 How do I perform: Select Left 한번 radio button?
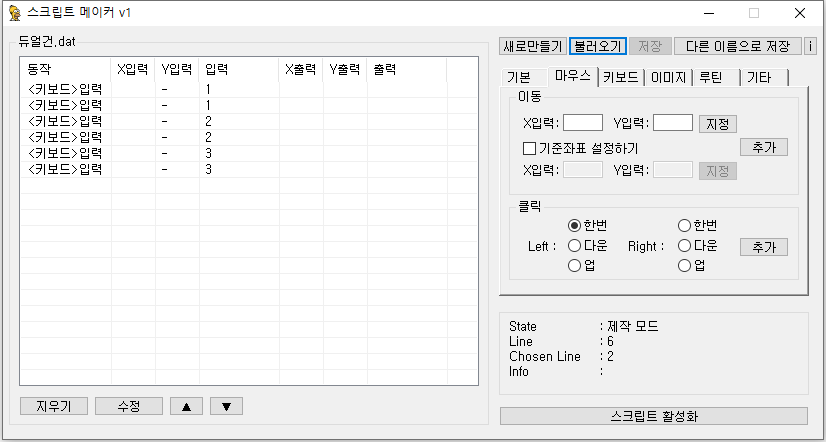tap(587, 225)
